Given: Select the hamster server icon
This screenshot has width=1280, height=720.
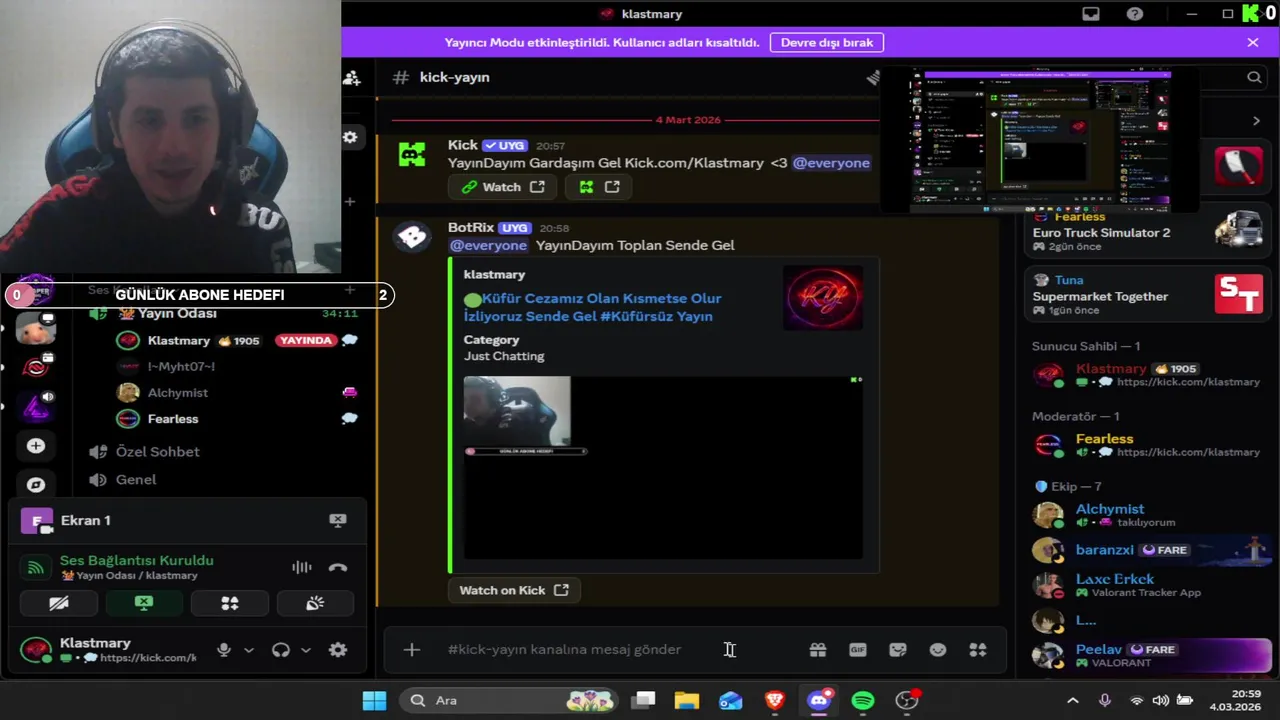Looking at the screenshot, I should point(37,328).
